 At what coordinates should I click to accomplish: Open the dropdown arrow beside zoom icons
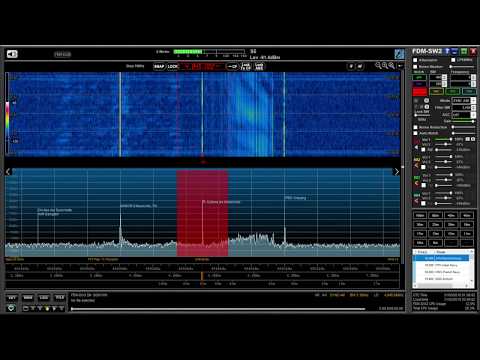pos(400,66)
